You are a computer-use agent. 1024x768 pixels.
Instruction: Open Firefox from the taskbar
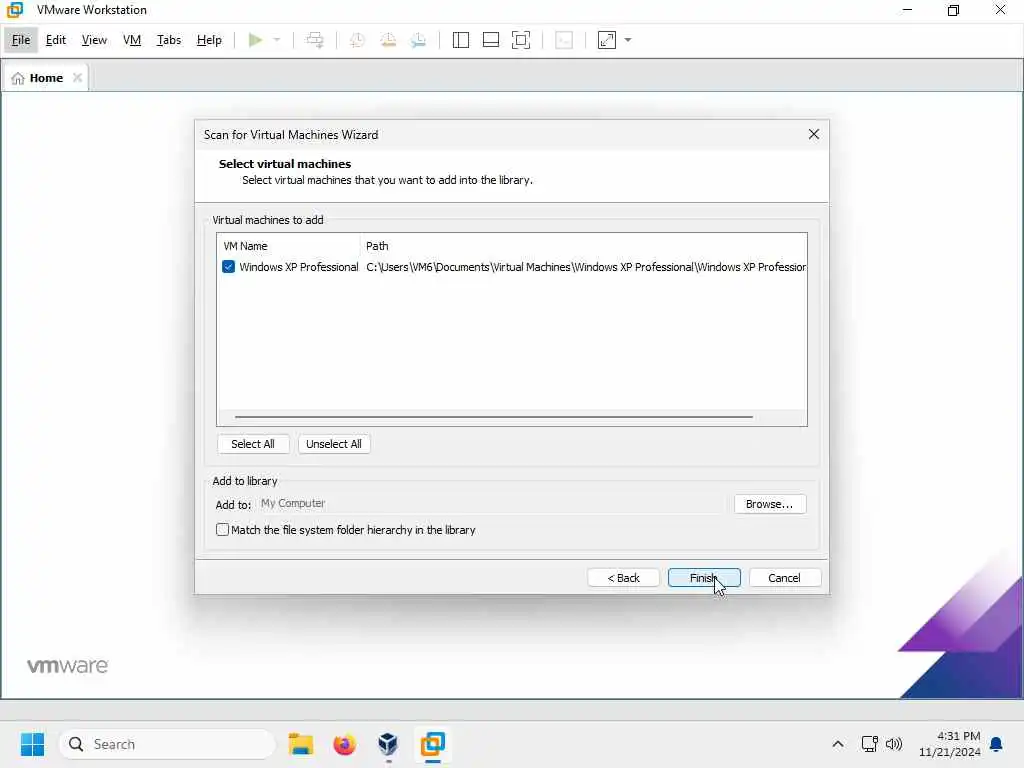(344, 744)
